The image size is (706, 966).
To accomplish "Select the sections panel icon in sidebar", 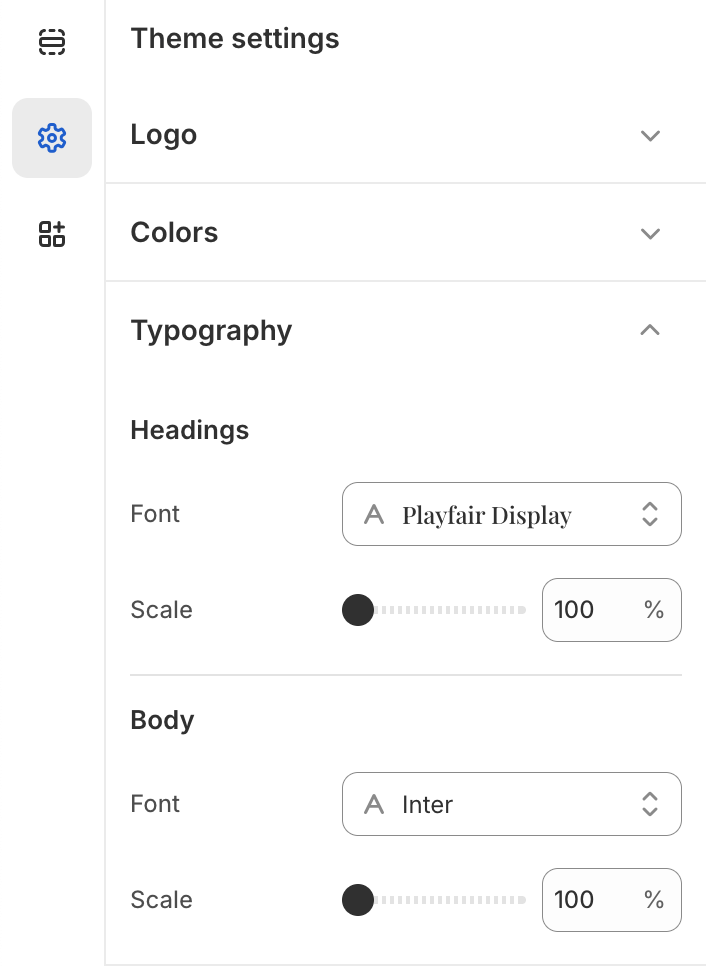I will 52,42.
